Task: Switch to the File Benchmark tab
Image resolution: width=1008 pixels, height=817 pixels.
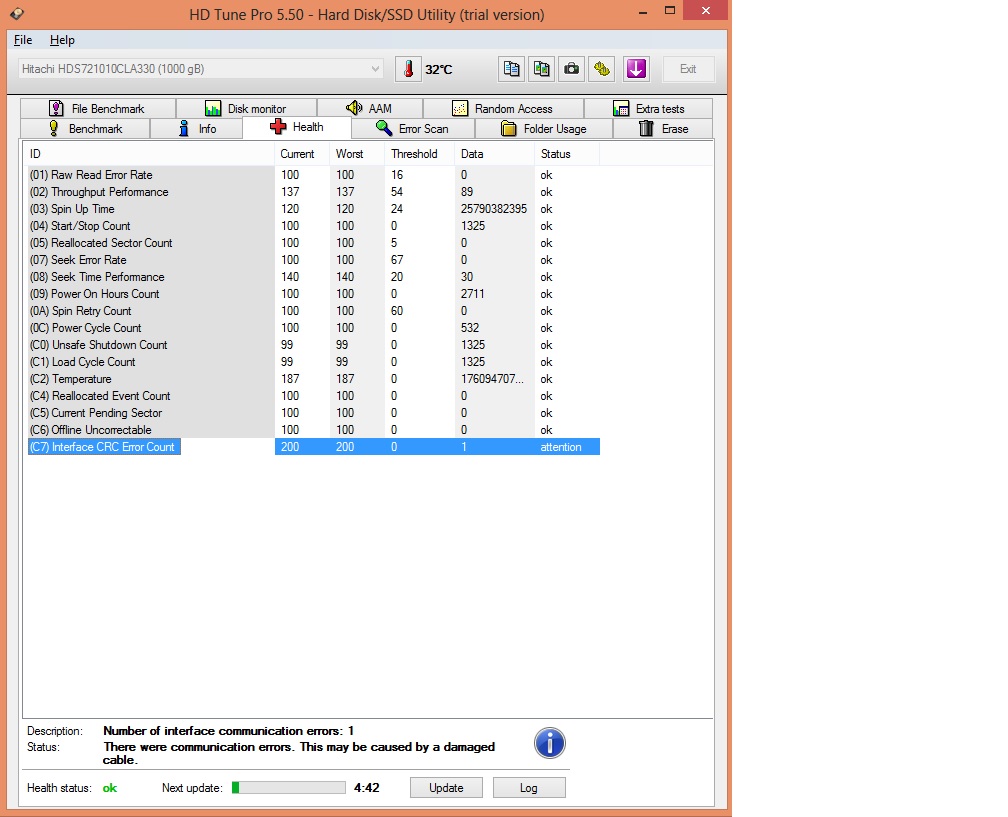Action: pos(98,109)
